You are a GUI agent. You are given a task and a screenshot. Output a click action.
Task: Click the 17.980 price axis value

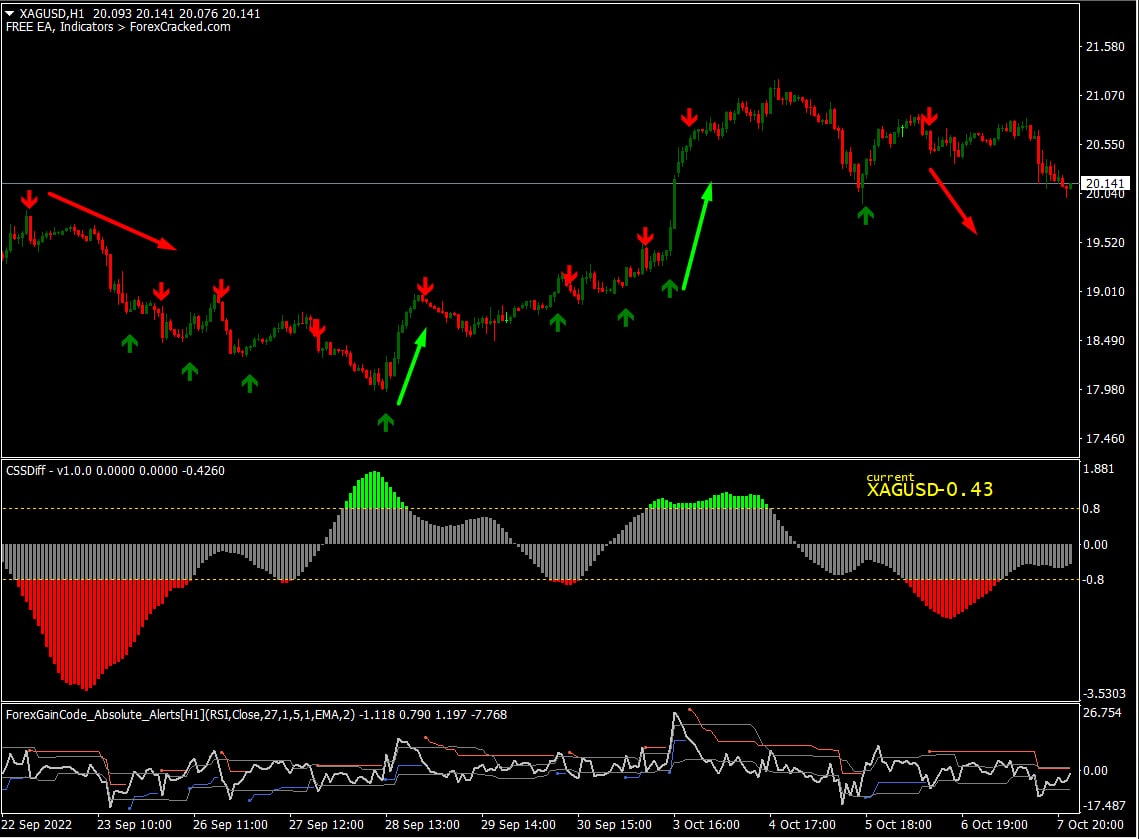coord(1105,390)
